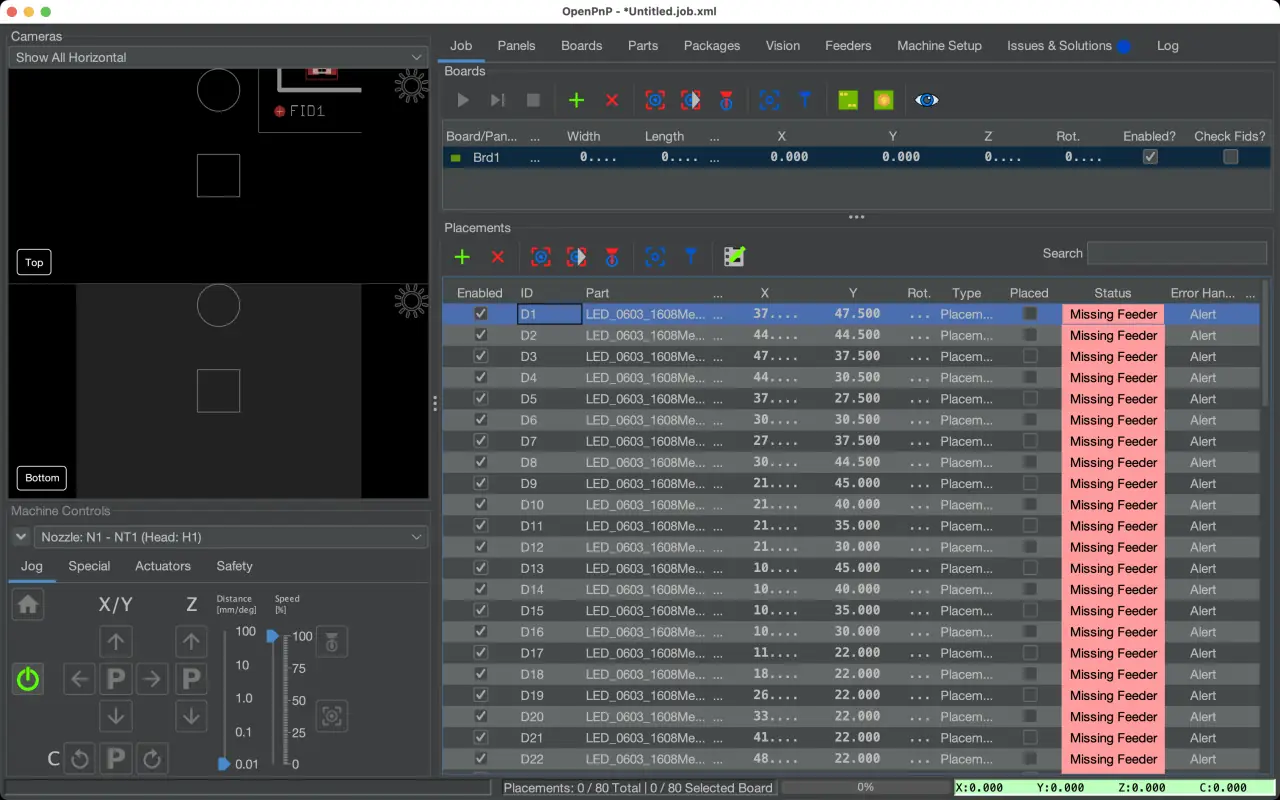Collapse Machine Controls with chevron button
This screenshot has height=800, width=1280.
tap(20, 537)
